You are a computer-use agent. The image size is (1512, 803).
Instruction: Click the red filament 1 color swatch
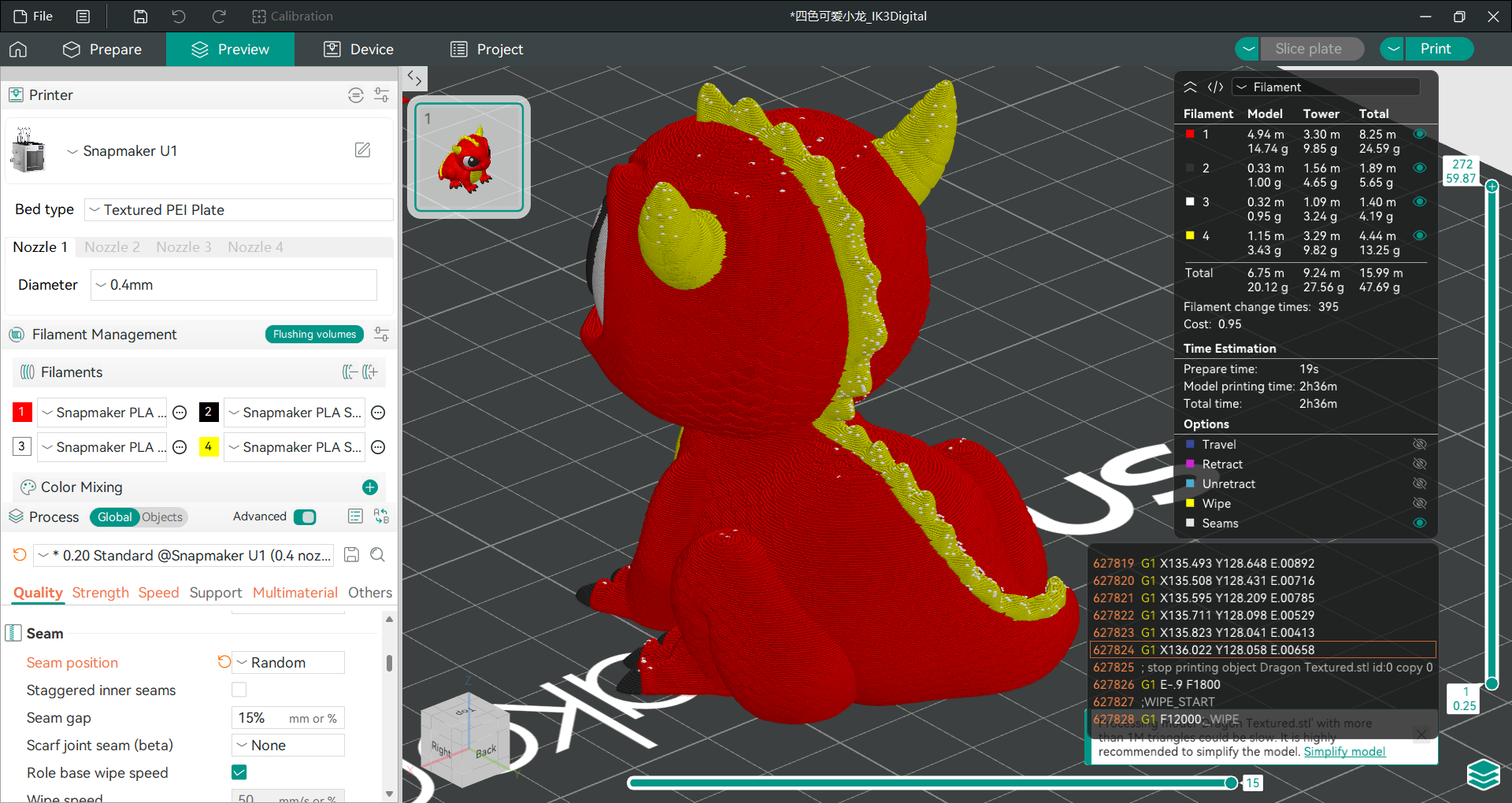[x=22, y=412]
